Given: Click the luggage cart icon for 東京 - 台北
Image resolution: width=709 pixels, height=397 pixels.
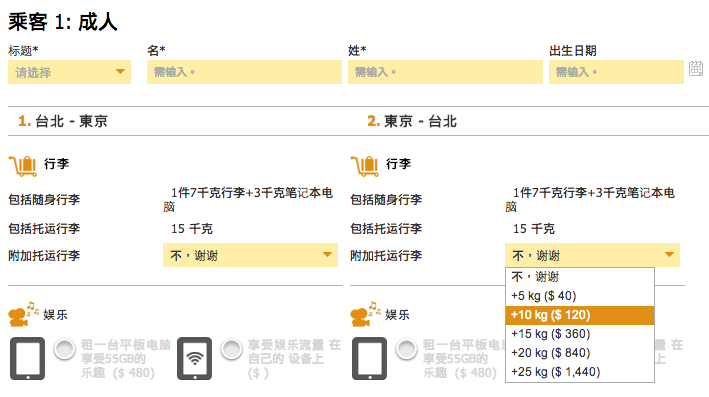Looking at the screenshot, I should 365,166.
